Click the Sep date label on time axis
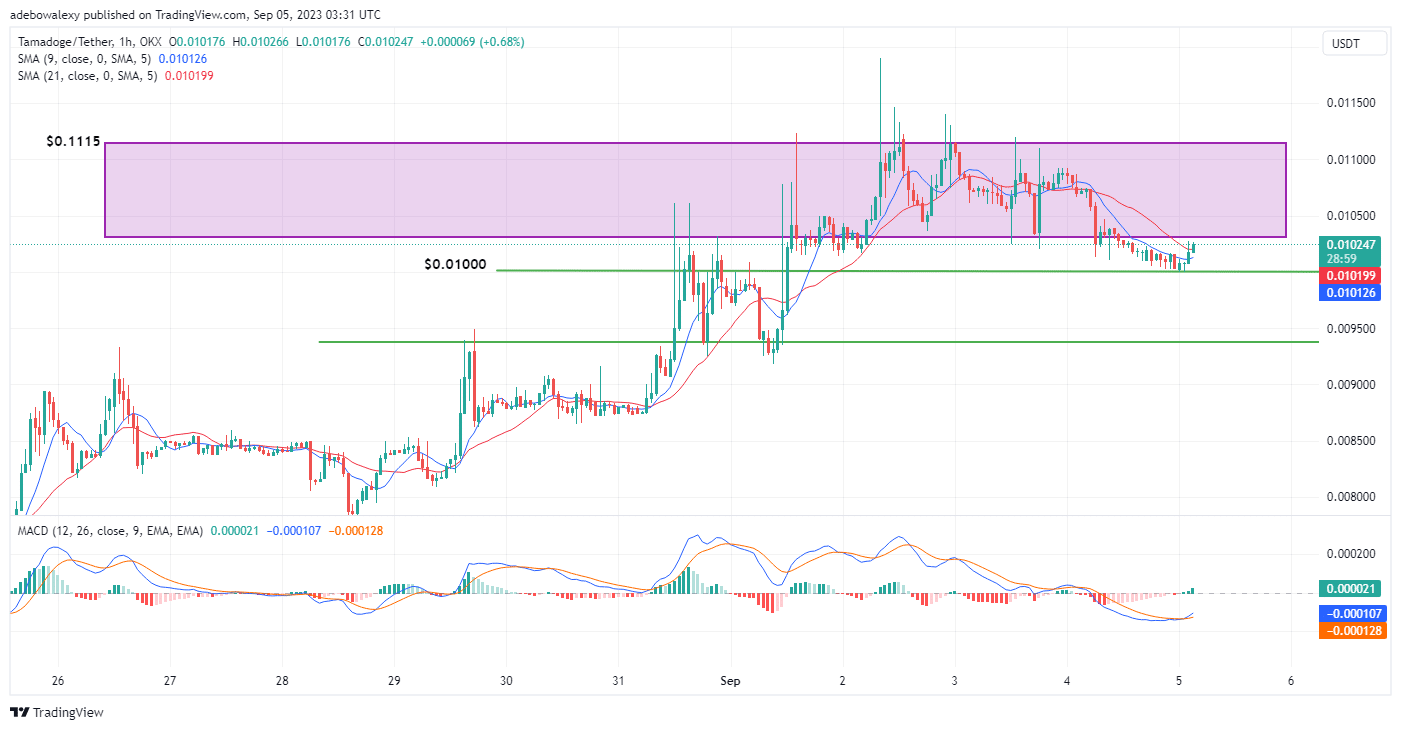1401x730 pixels. tap(731, 681)
